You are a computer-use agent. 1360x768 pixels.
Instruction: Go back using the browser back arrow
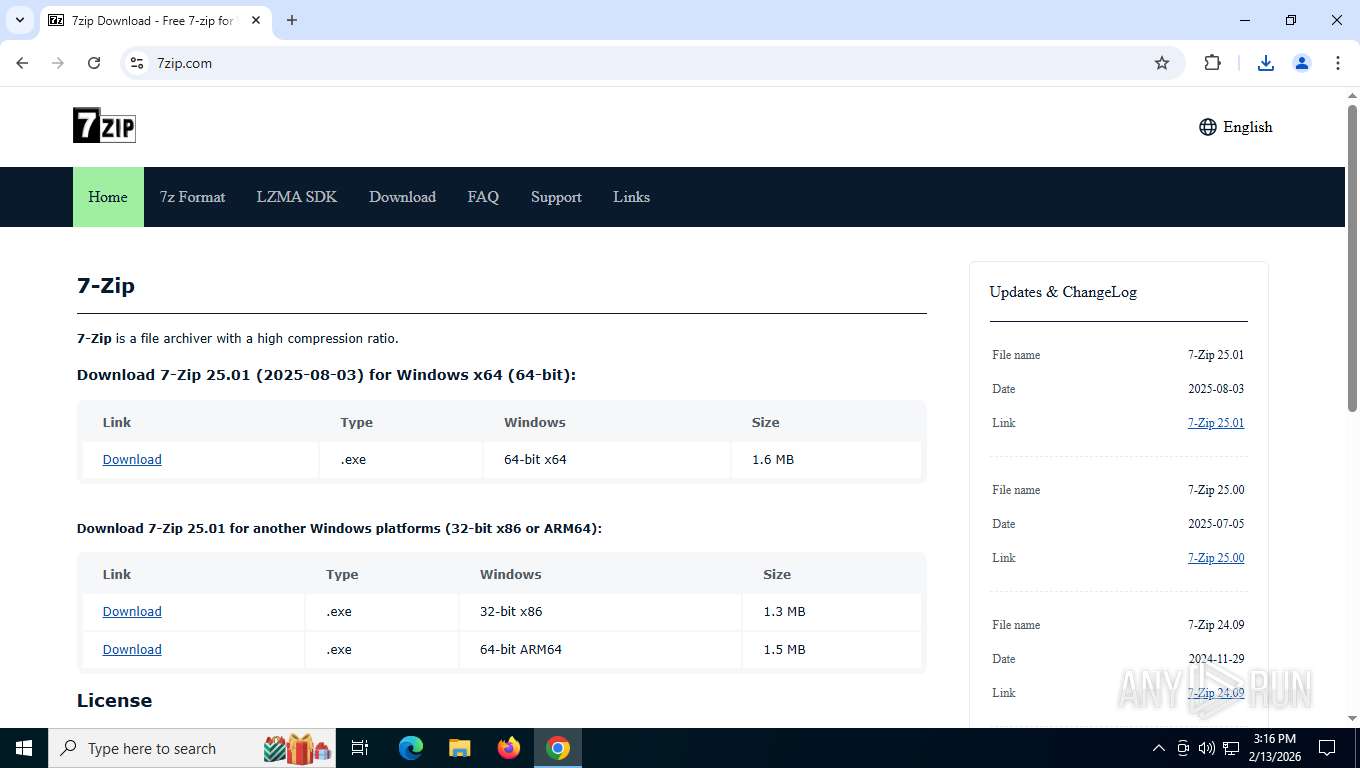click(x=22, y=63)
